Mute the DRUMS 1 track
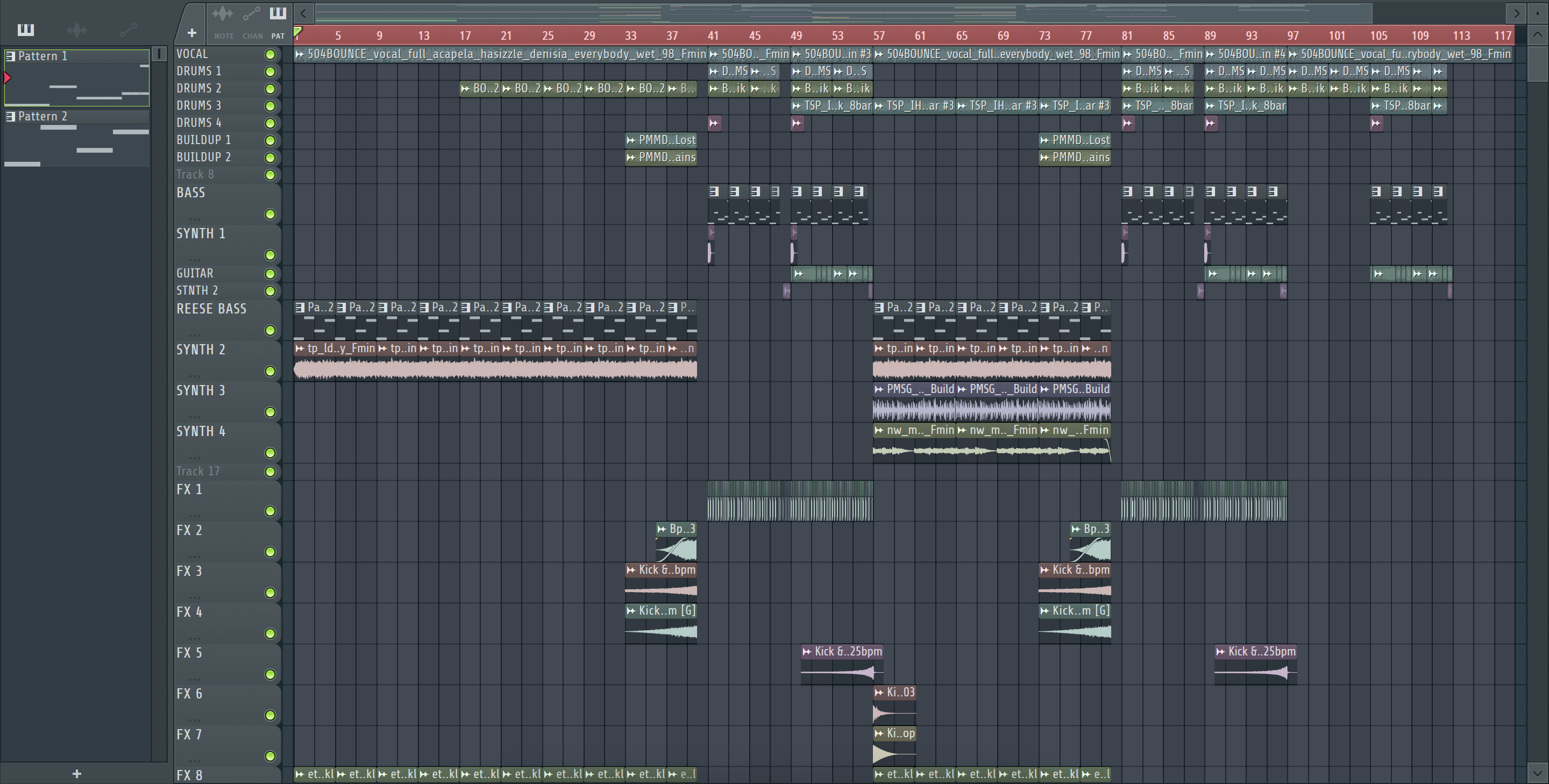Image resolution: width=1549 pixels, height=784 pixels. tap(271, 72)
